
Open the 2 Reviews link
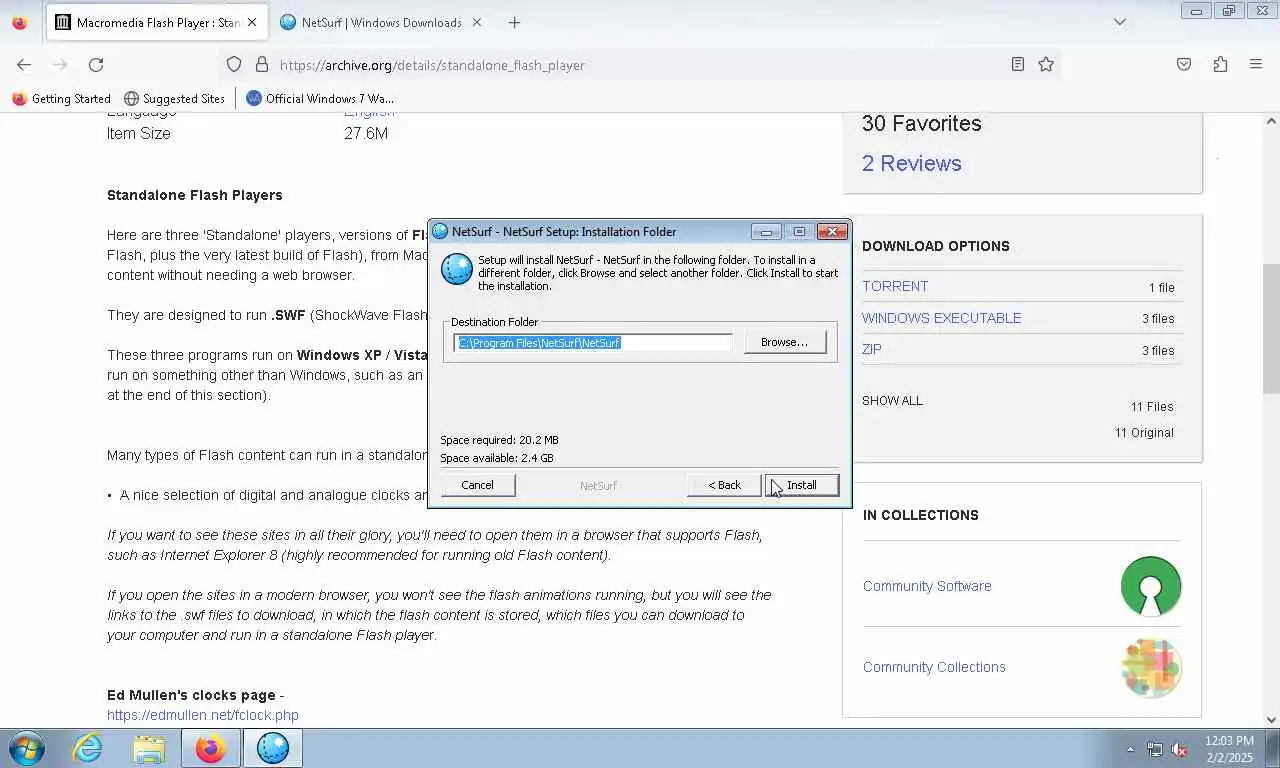tap(911, 163)
